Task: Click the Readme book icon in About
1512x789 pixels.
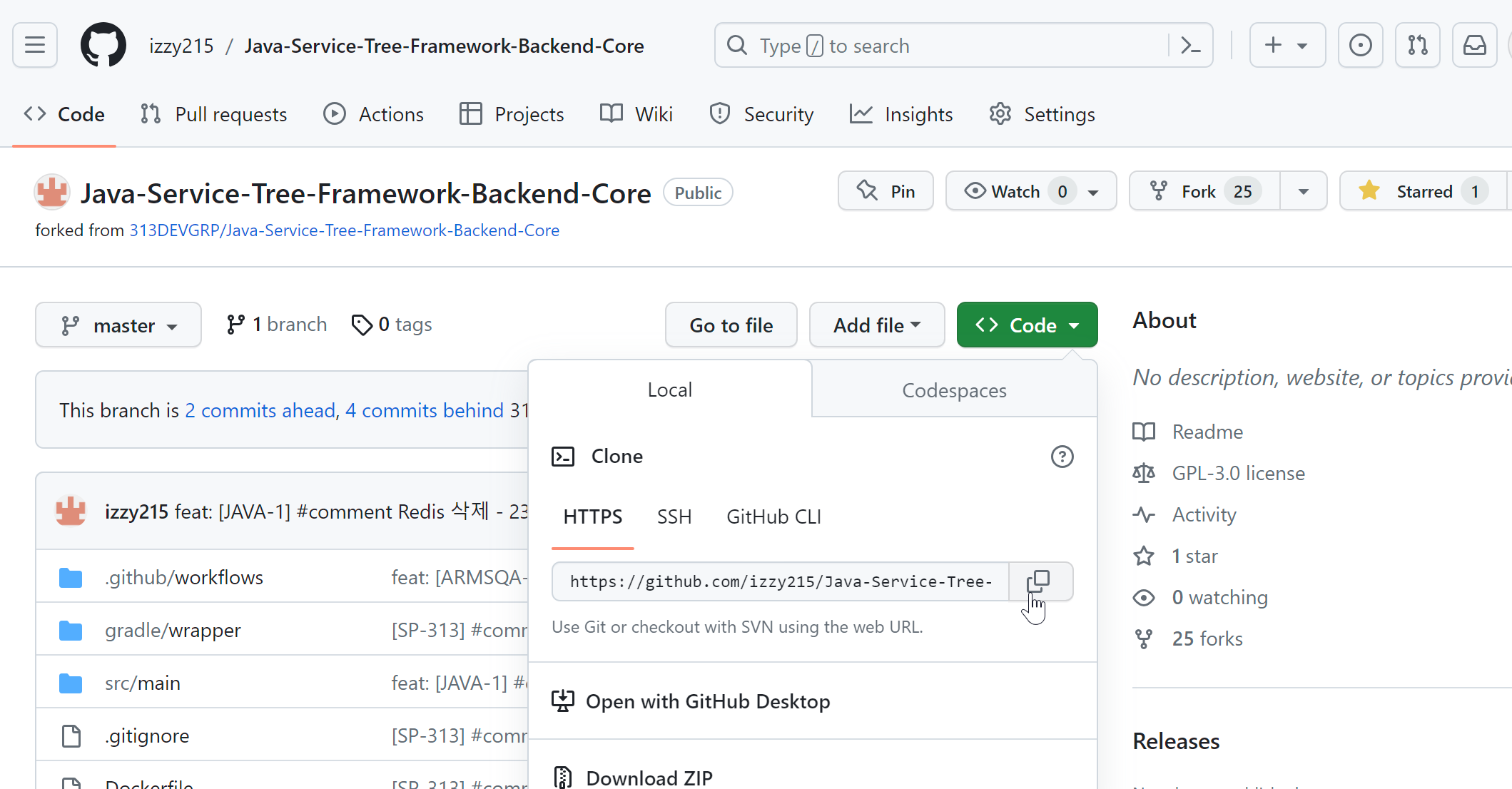Action: (1144, 432)
